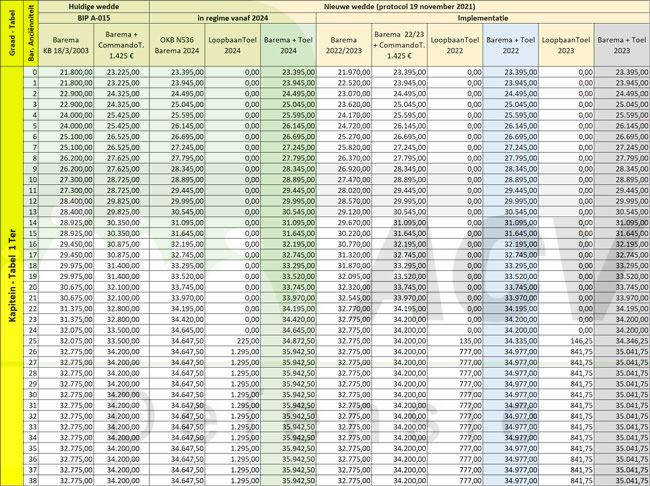The width and height of the screenshot is (650, 486).
Task: Click the 146,25 LoopbaanToel 2023 cell
Action: click(x=566, y=341)
